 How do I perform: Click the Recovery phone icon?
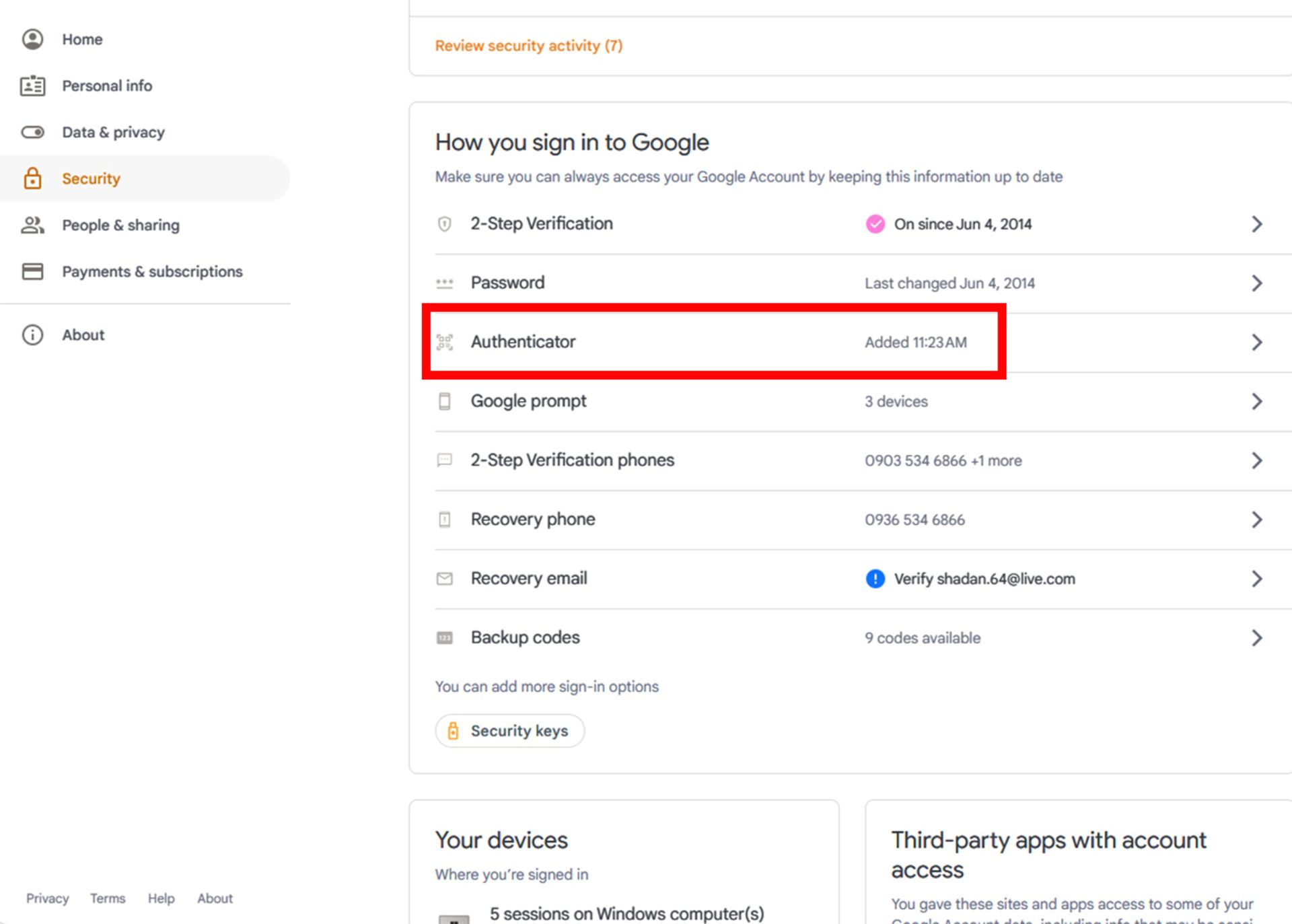click(444, 520)
